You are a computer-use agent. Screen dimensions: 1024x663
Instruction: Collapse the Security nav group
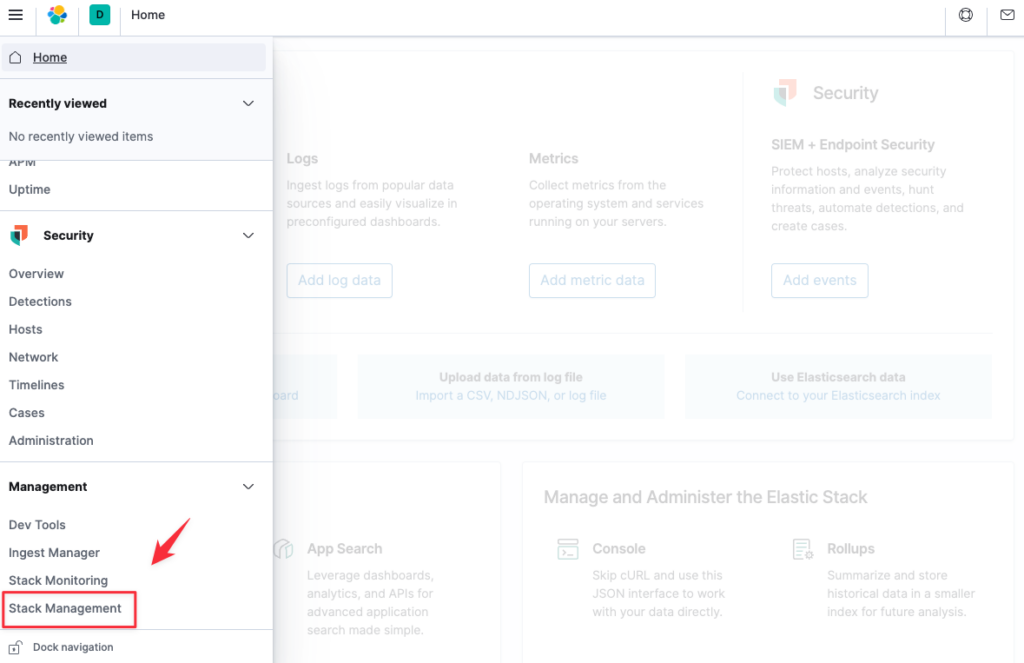[x=248, y=235]
